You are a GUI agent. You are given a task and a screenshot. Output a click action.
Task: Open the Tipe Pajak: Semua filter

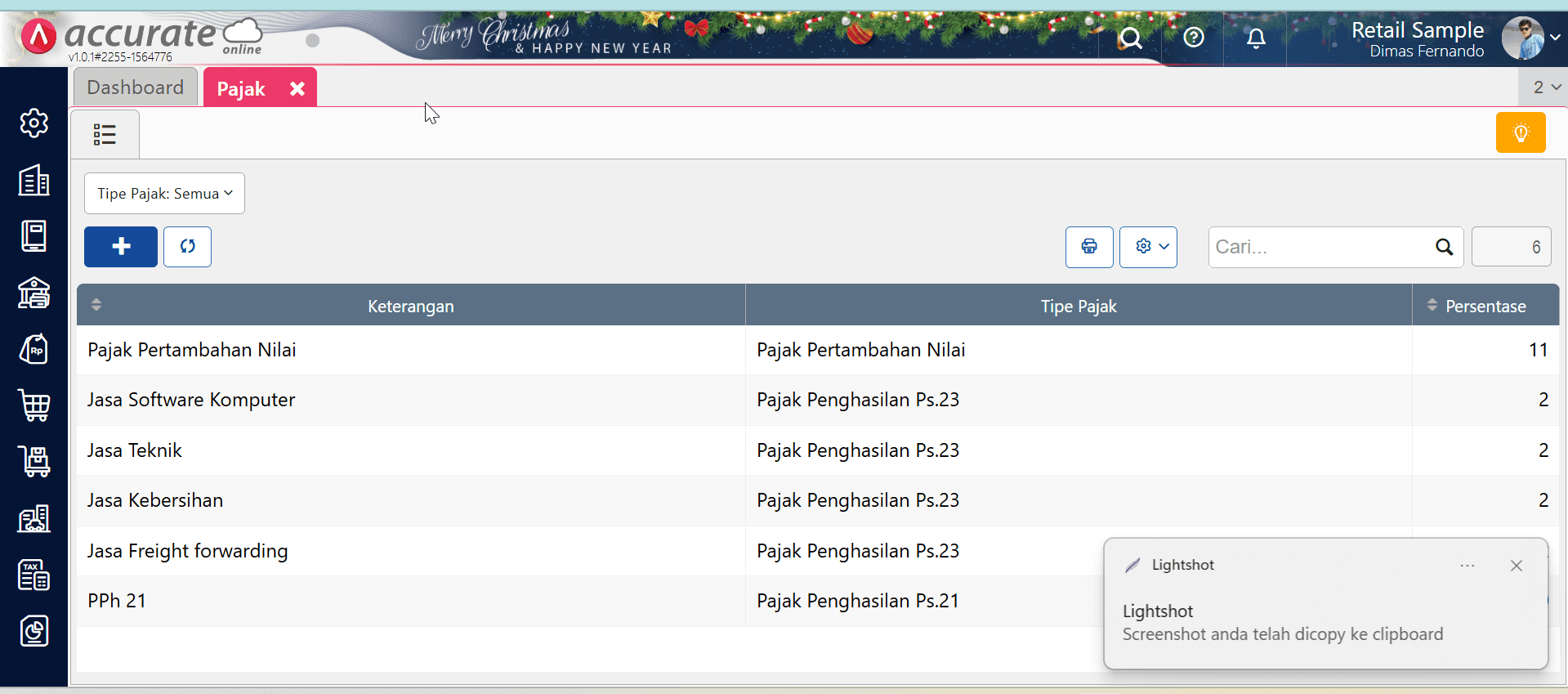pos(164,194)
